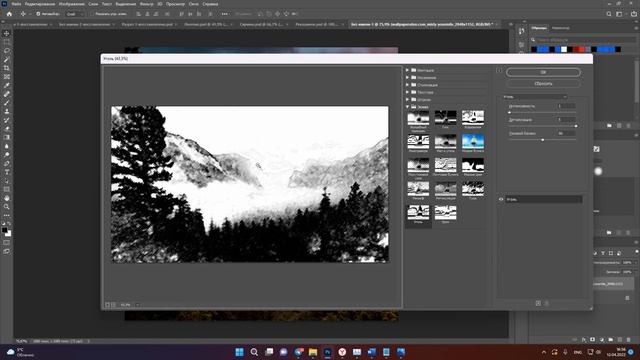This screenshot has width=640, height=360.
Task: Click the create new layer icon
Action: [619, 340]
